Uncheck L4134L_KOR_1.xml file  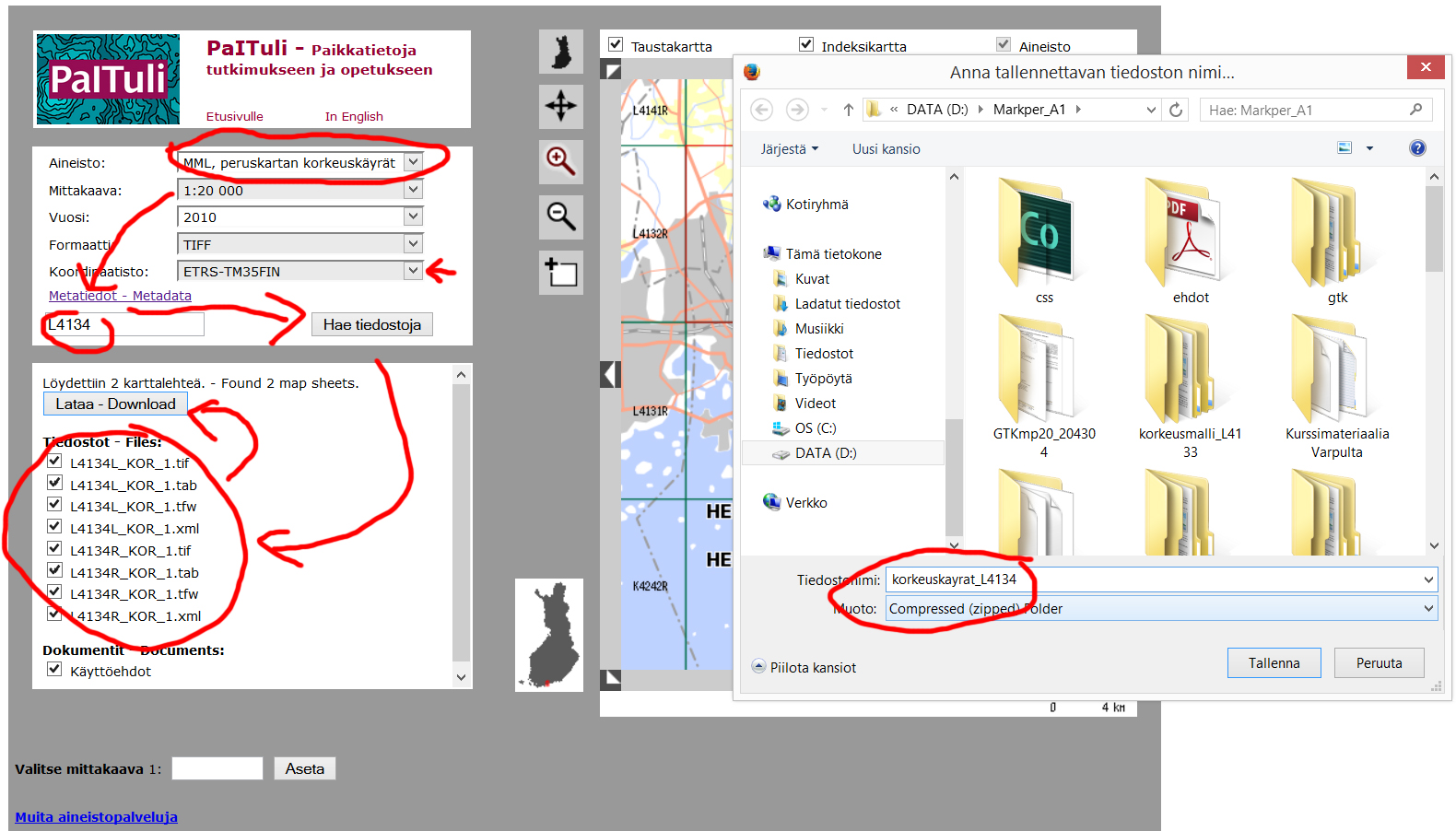[54, 527]
